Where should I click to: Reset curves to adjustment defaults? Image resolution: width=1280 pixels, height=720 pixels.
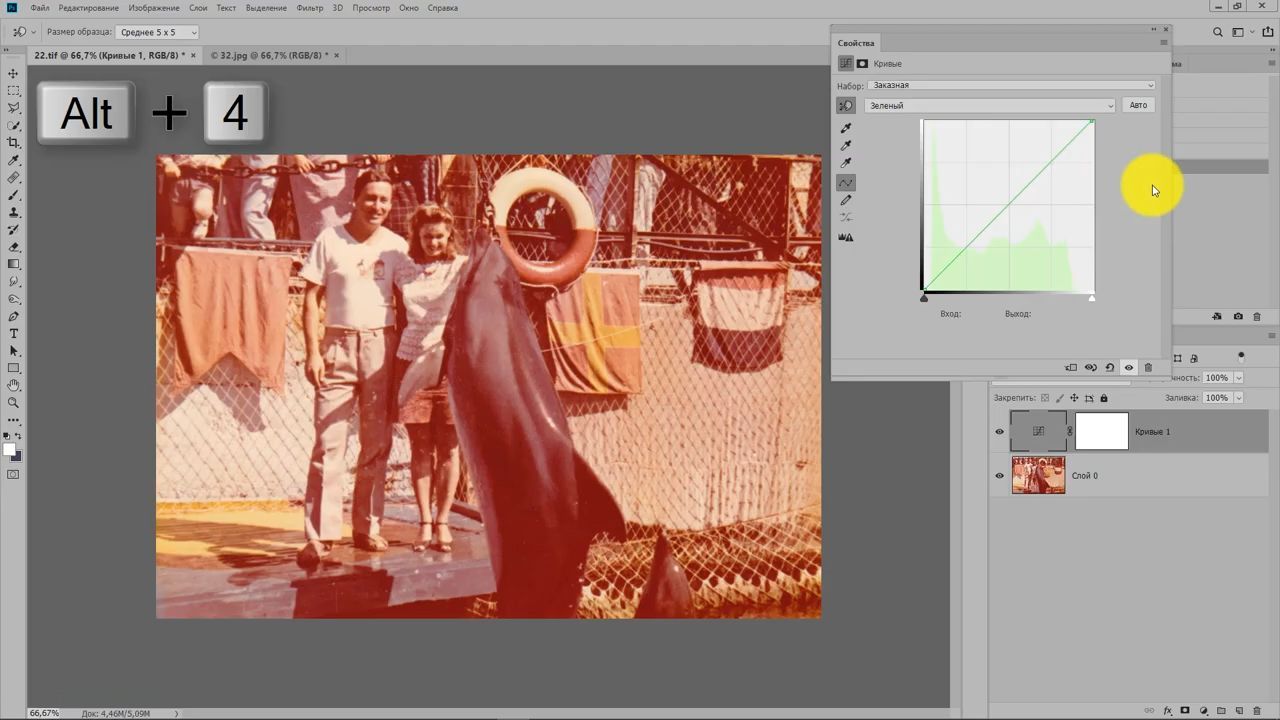point(1110,367)
